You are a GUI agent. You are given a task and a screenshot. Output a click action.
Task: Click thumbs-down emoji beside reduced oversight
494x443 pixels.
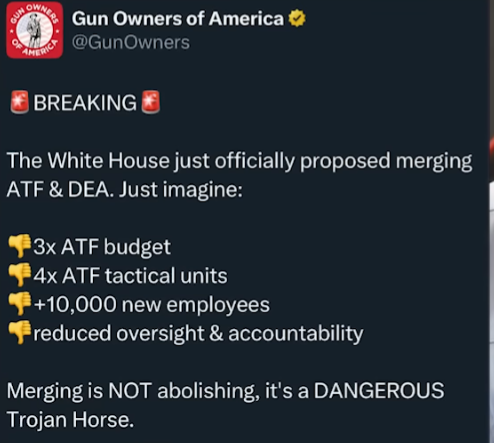(x=19, y=333)
